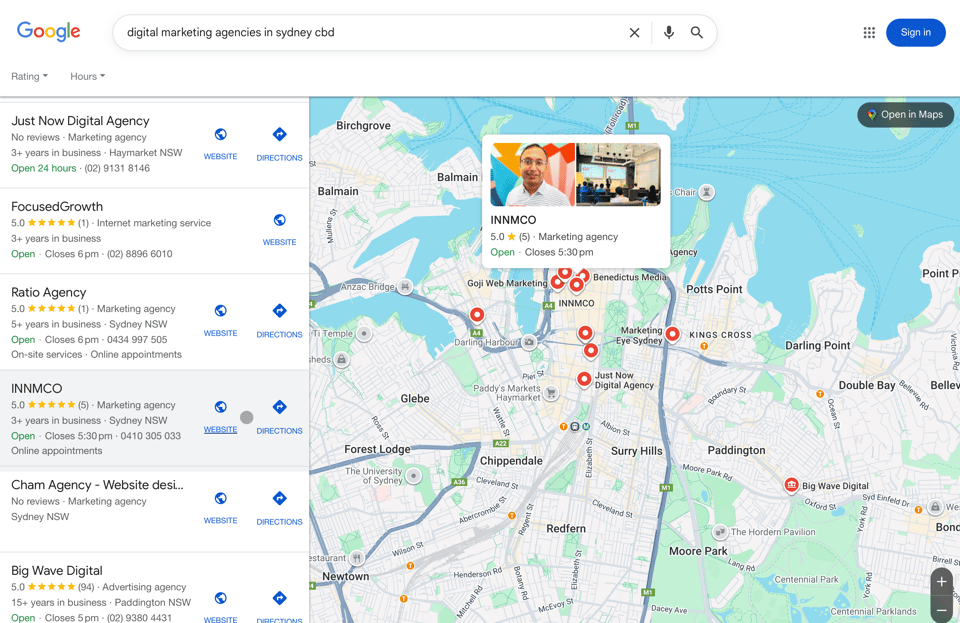
Task: Get directions to Just Now Digital Agency
Action: click(279, 134)
